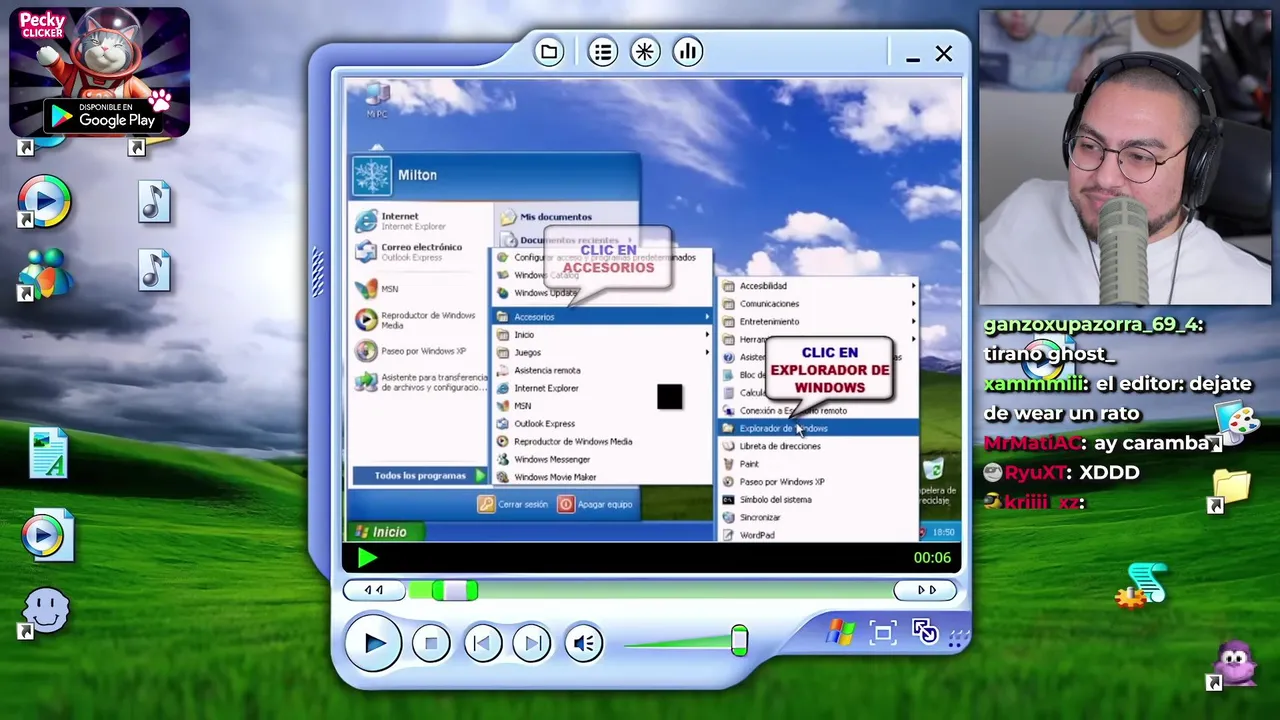Open WordPad from the Accesorios menu
The height and width of the screenshot is (720, 1280).
[x=818, y=535]
